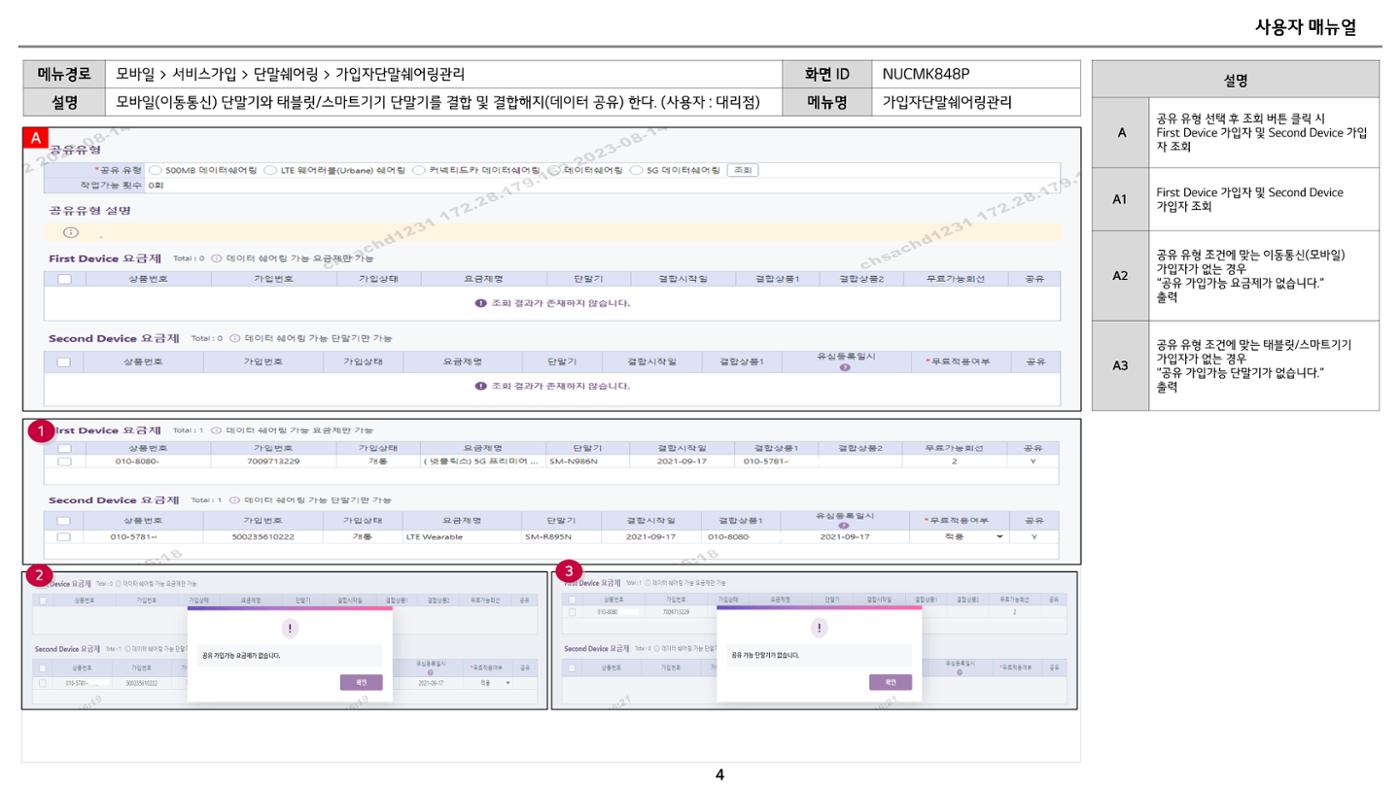Click info icon beside Second Device Total:1 in panel 1
This screenshot has height=788, width=1400.
click(x=236, y=500)
